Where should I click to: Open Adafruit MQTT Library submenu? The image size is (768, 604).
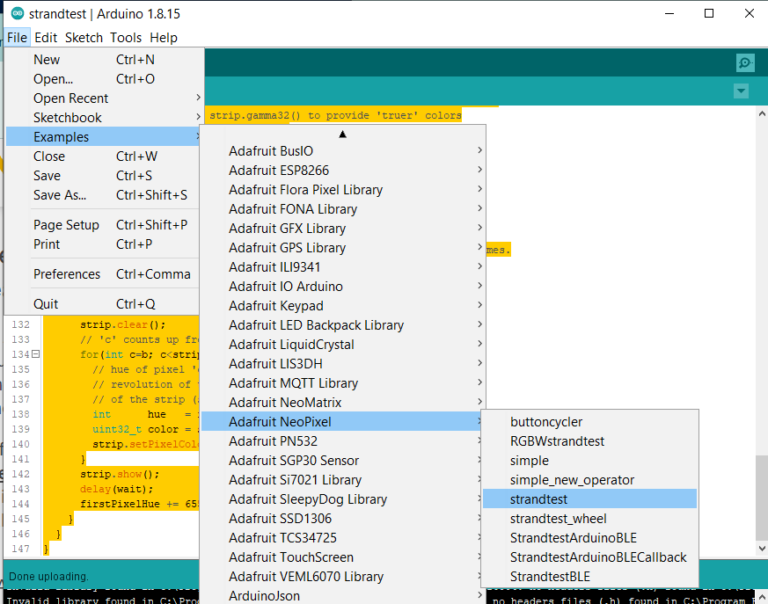pyautogui.click(x=343, y=383)
